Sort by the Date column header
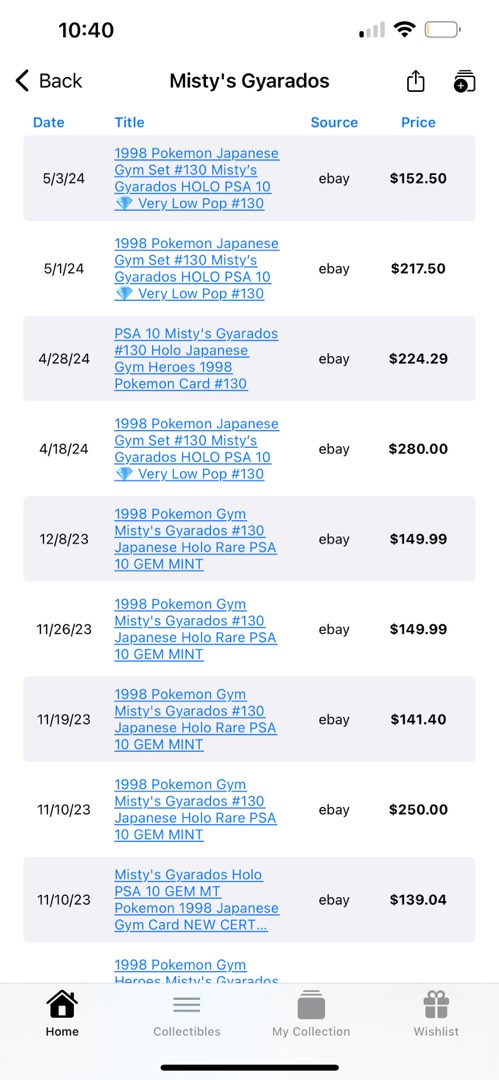This screenshot has width=499, height=1080. pyautogui.click(x=48, y=123)
